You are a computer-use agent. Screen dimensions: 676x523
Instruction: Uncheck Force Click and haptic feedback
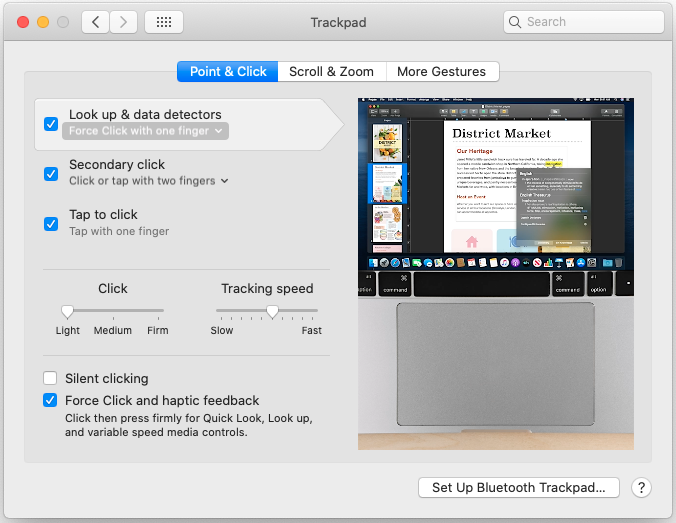[x=50, y=400]
